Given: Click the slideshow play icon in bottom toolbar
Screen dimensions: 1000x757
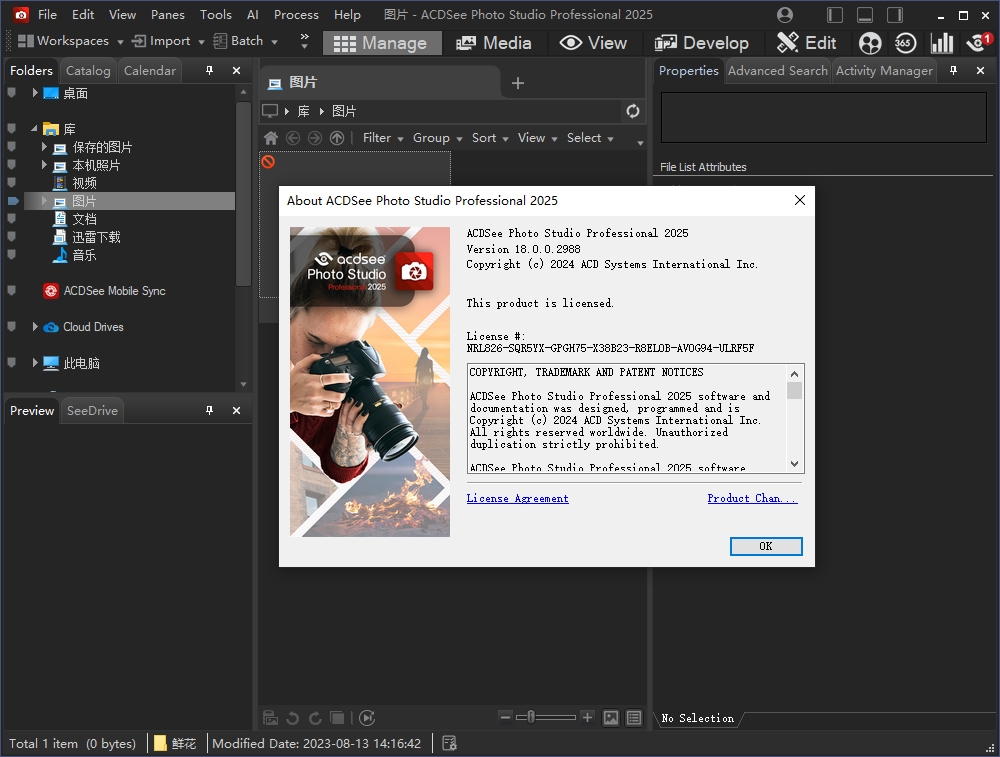Looking at the screenshot, I should click(x=367, y=718).
